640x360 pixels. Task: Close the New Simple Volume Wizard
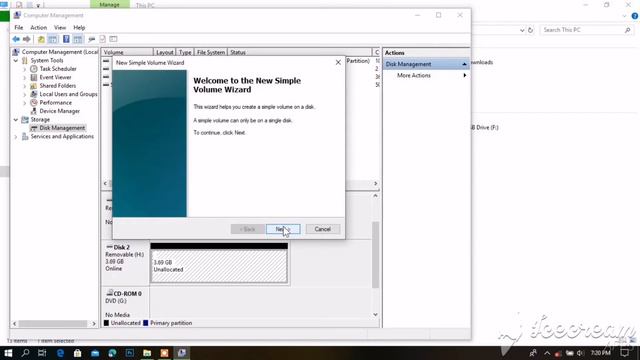pyautogui.click(x=338, y=62)
